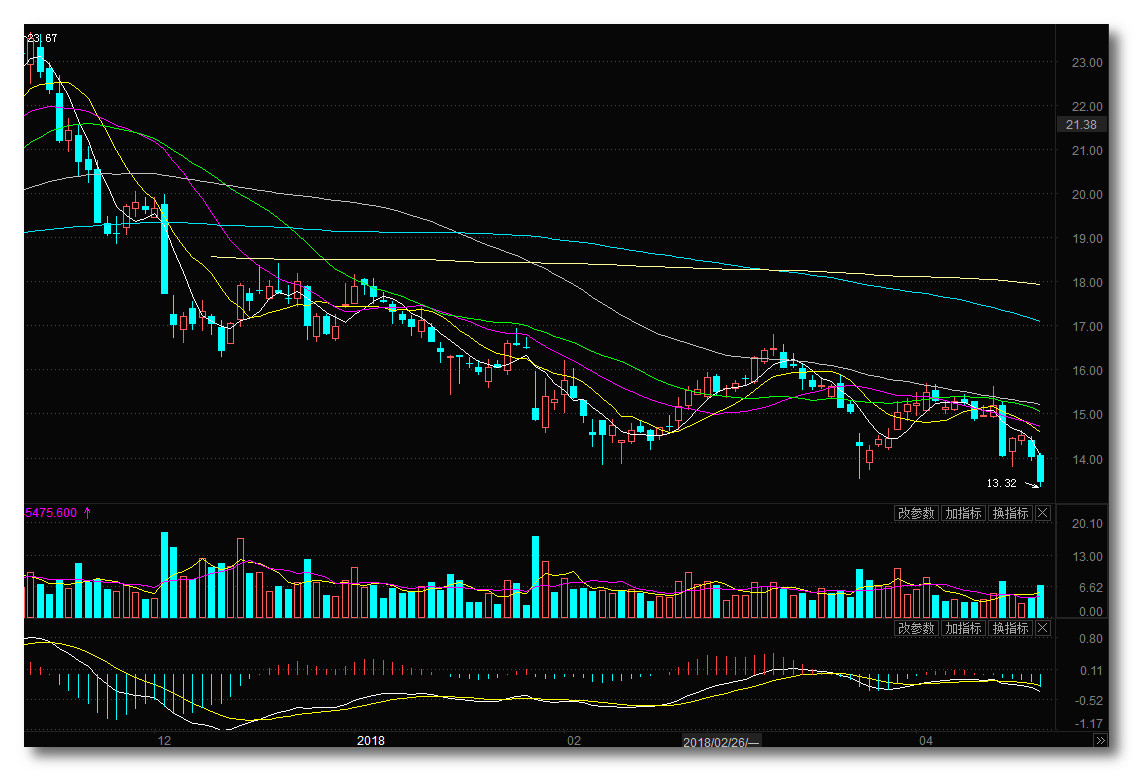The height and width of the screenshot is (771, 1133).
Task: Click the scroll-right double arrow icon
Action: coord(1100,741)
